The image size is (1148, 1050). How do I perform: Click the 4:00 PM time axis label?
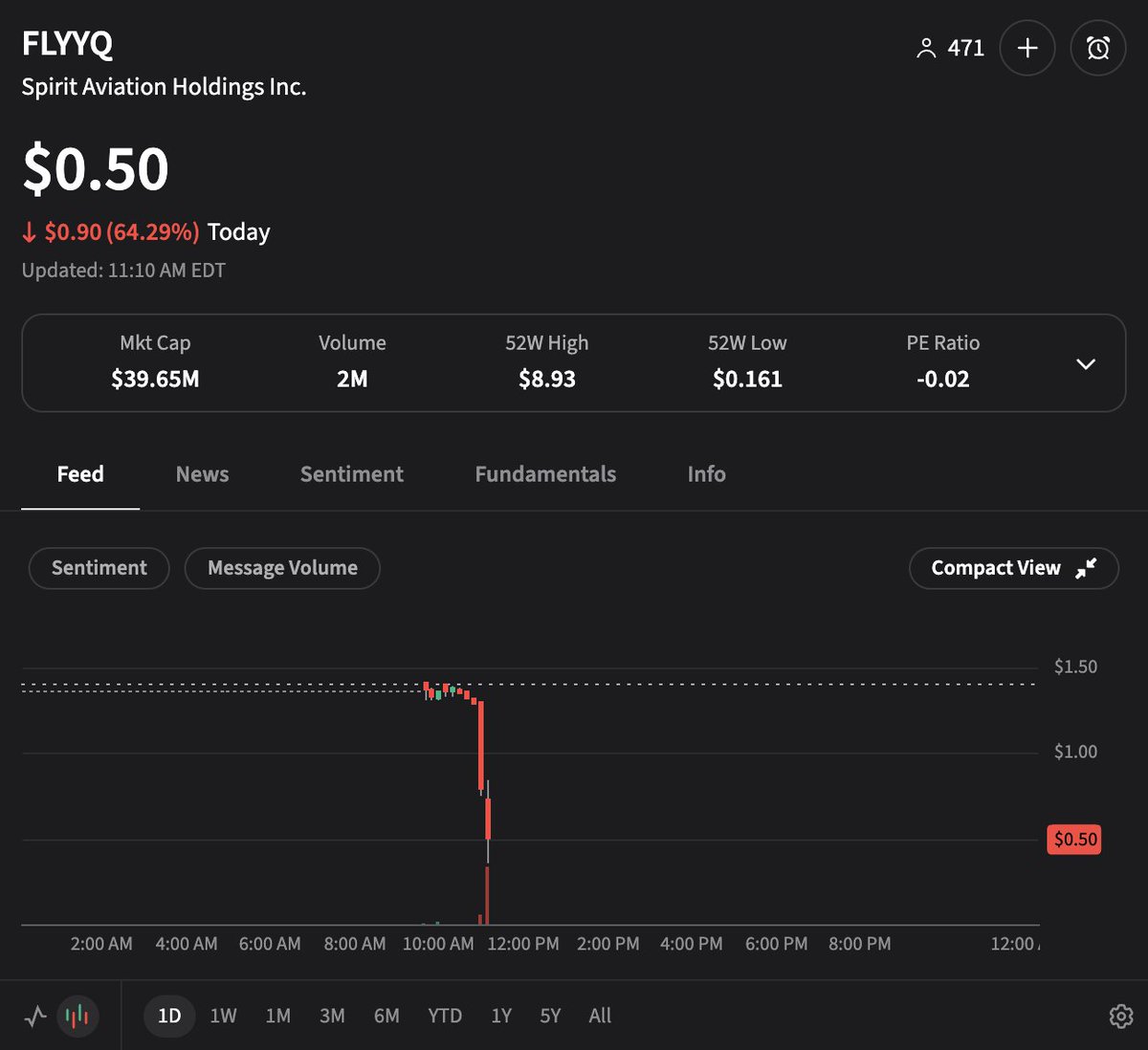[x=692, y=944]
